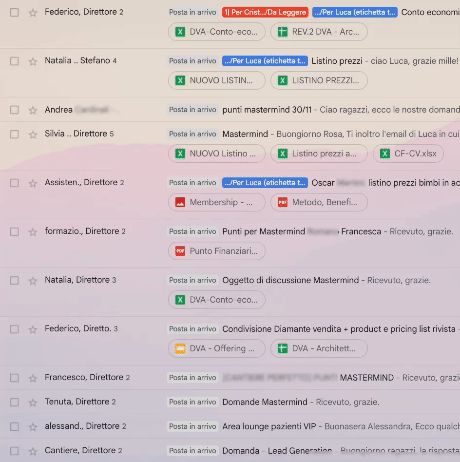This screenshot has height=462, width=460.
Task: Open the DVA - Architett... sheet attachment
Action: pyautogui.click(x=319, y=349)
